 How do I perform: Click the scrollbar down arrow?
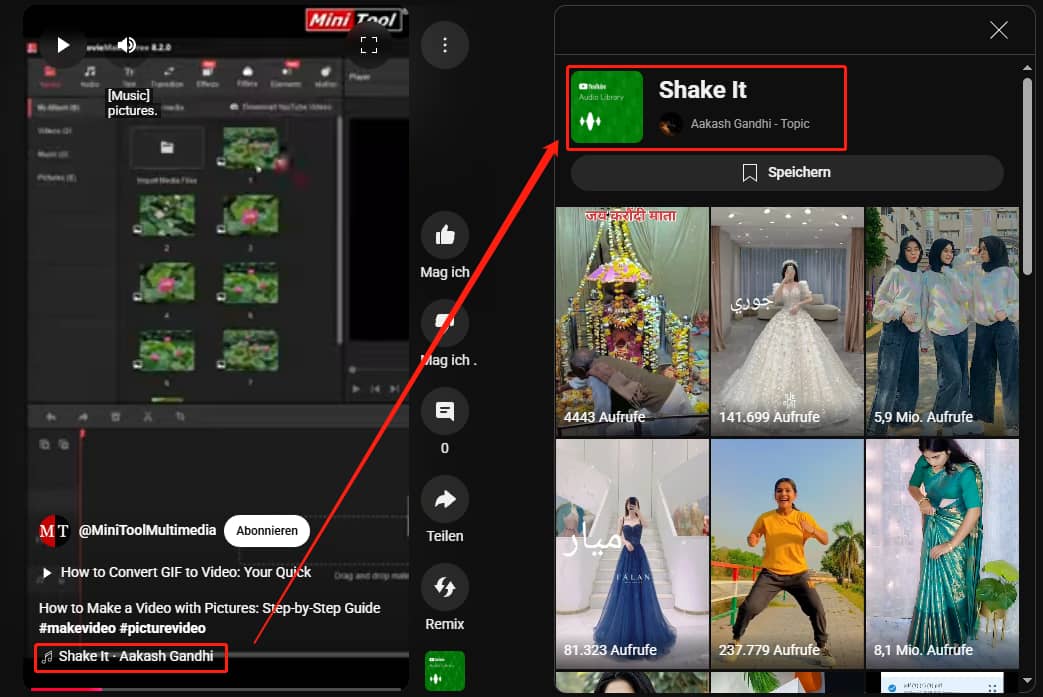point(1027,680)
